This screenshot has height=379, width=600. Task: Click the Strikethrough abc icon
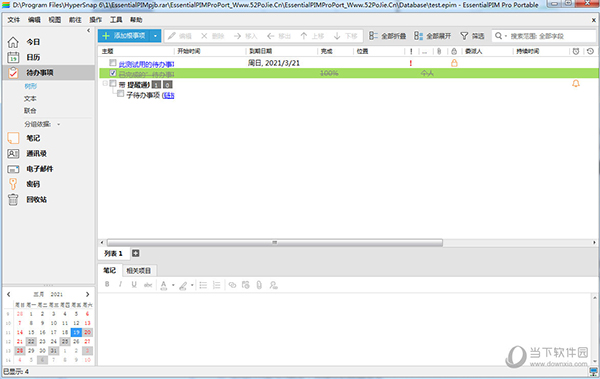pyautogui.click(x=148, y=284)
